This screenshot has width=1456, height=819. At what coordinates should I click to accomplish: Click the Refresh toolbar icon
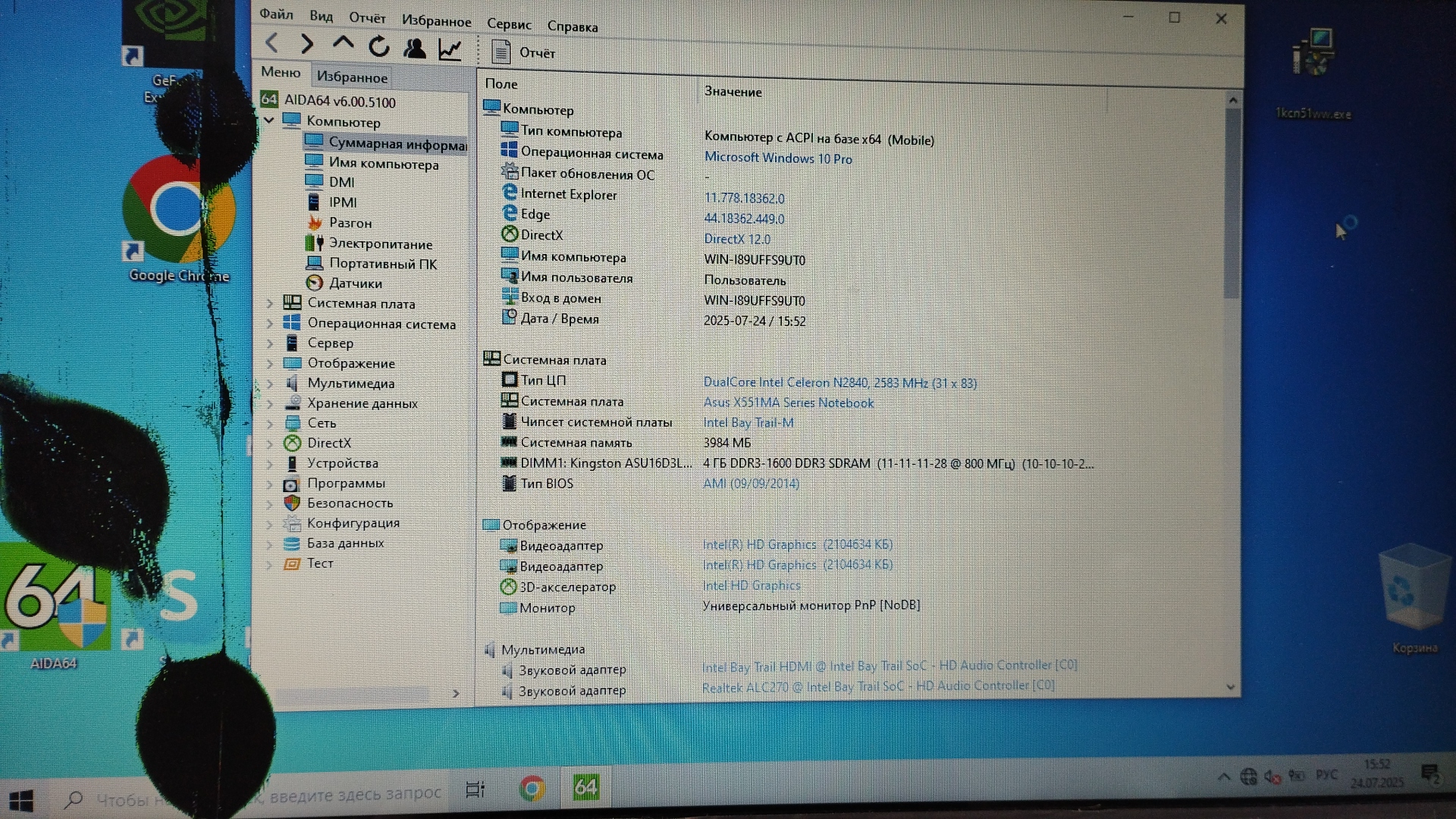click(x=378, y=47)
